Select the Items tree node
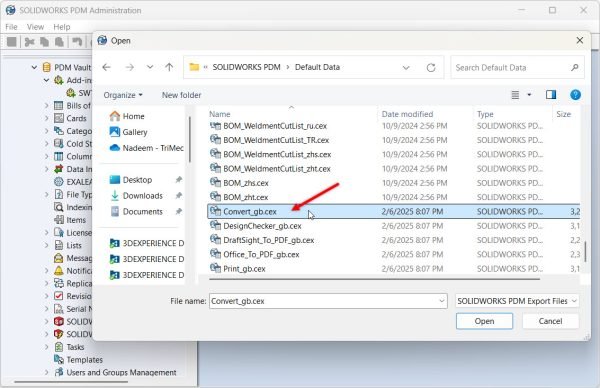The width and height of the screenshot is (600, 388). pos(76,220)
